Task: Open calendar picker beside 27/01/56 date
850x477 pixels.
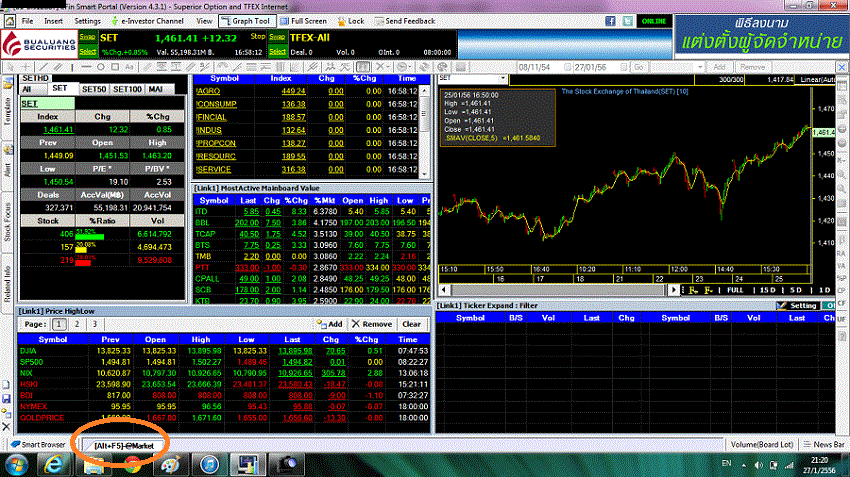Action: [623, 67]
